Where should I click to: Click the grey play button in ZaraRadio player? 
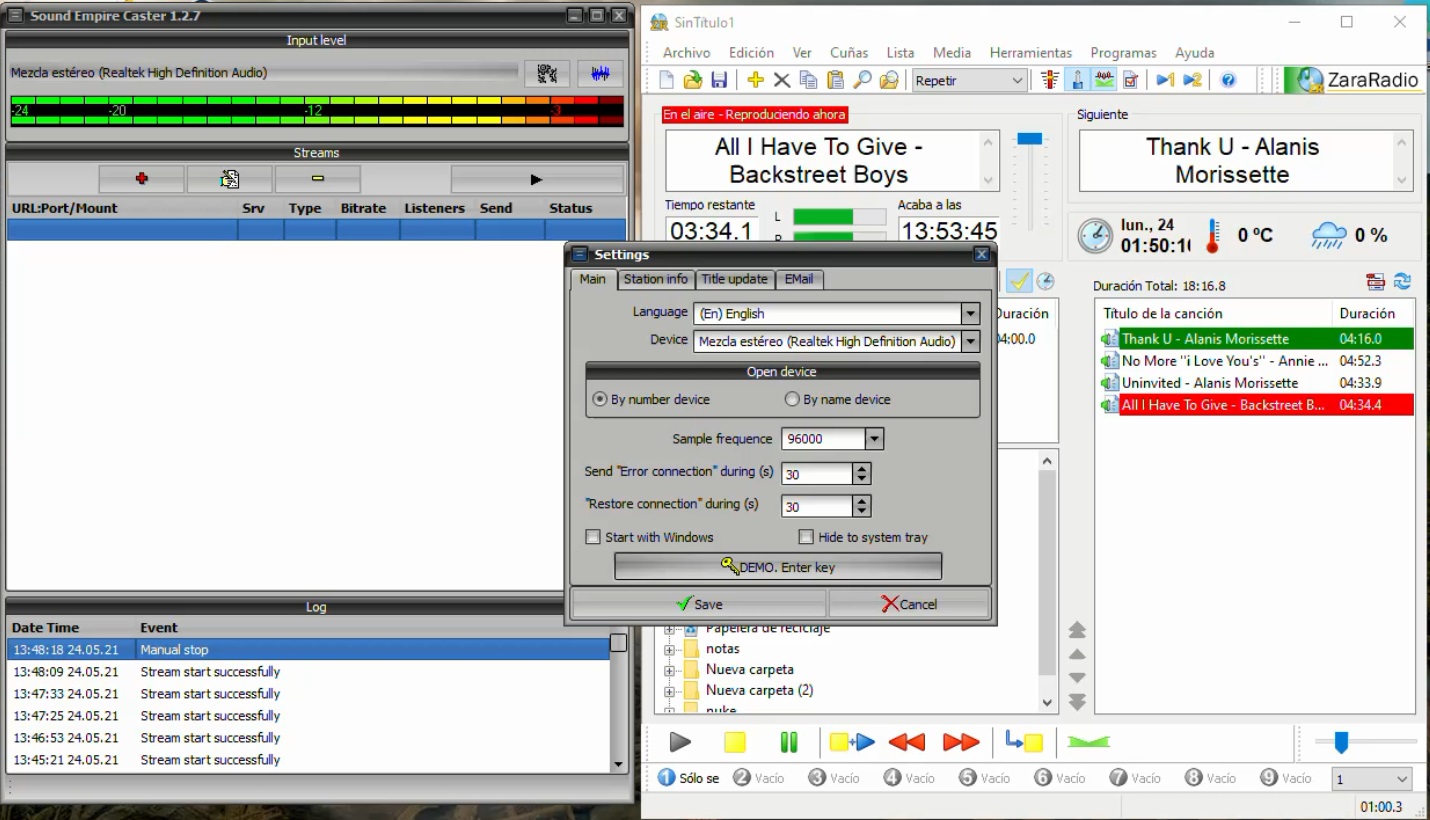tap(681, 742)
